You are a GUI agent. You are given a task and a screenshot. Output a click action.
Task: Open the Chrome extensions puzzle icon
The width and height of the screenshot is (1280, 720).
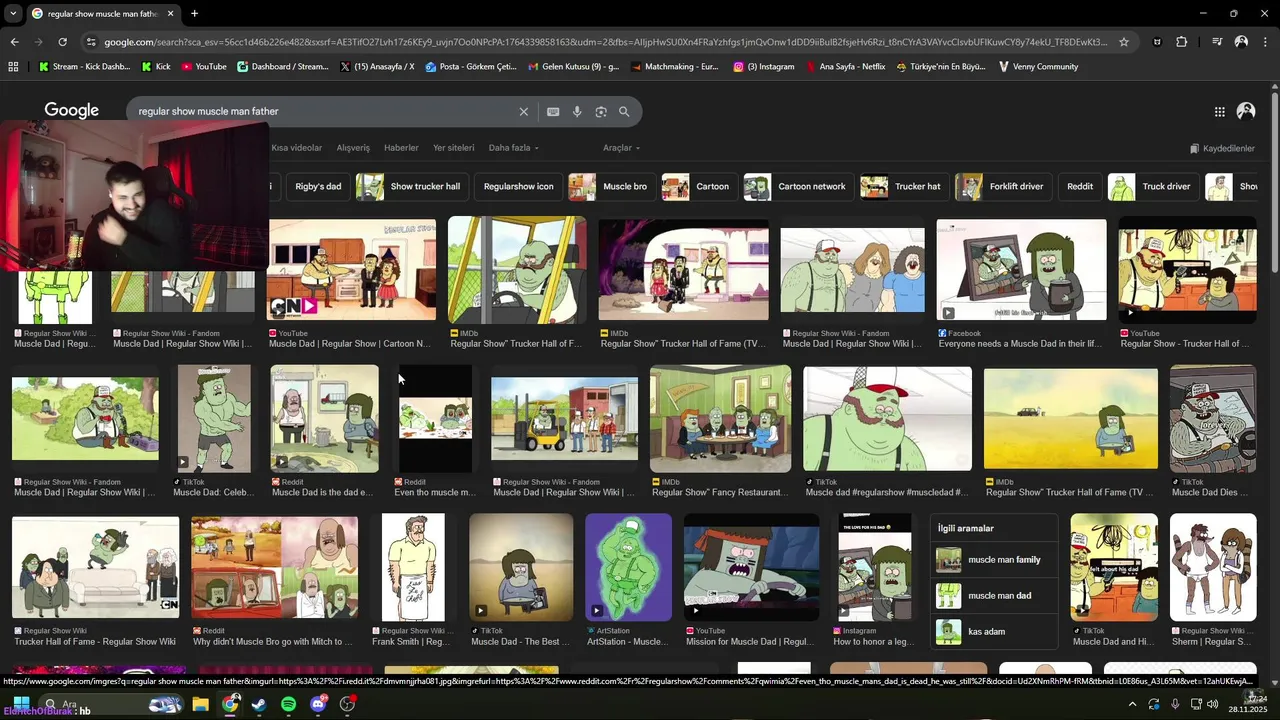point(1182,42)
